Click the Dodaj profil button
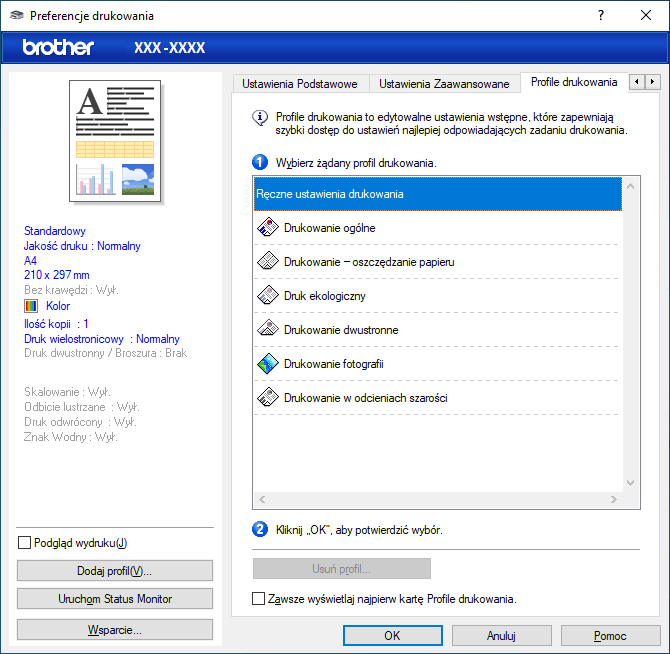Viewport: 670px width, 654px height. [x=115, y=571]
